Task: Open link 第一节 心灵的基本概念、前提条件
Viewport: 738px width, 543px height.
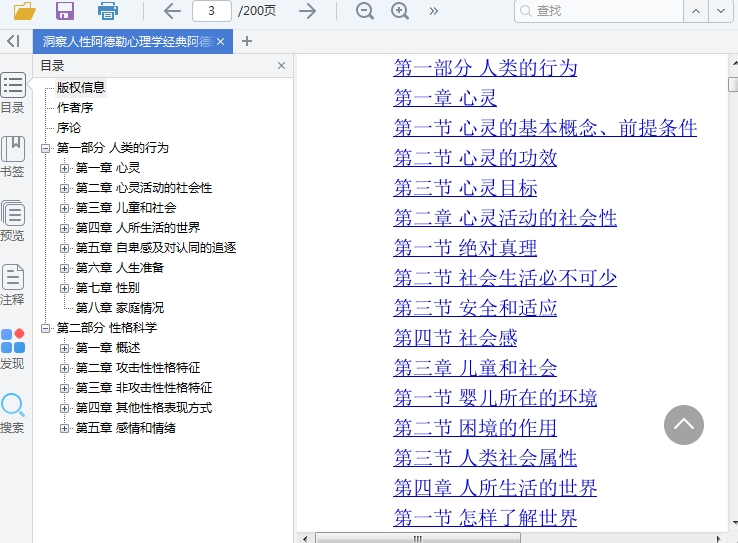Action: tap(545, 128)
